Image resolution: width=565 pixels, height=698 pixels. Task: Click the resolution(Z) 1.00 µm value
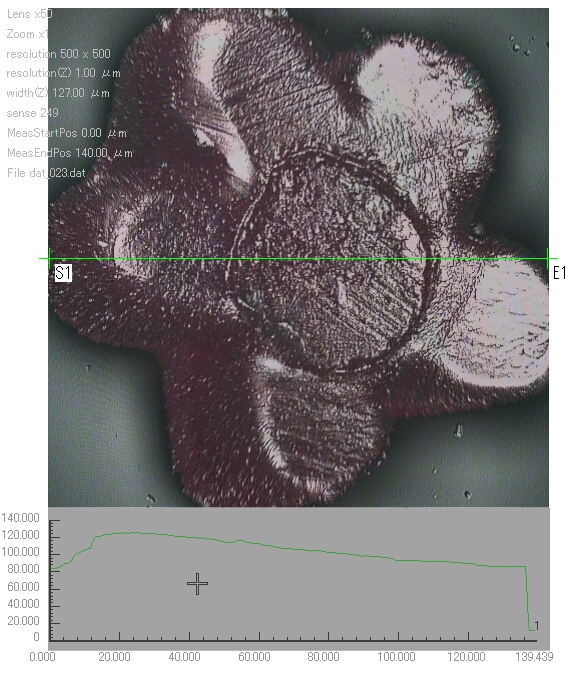tap(63, 73)
